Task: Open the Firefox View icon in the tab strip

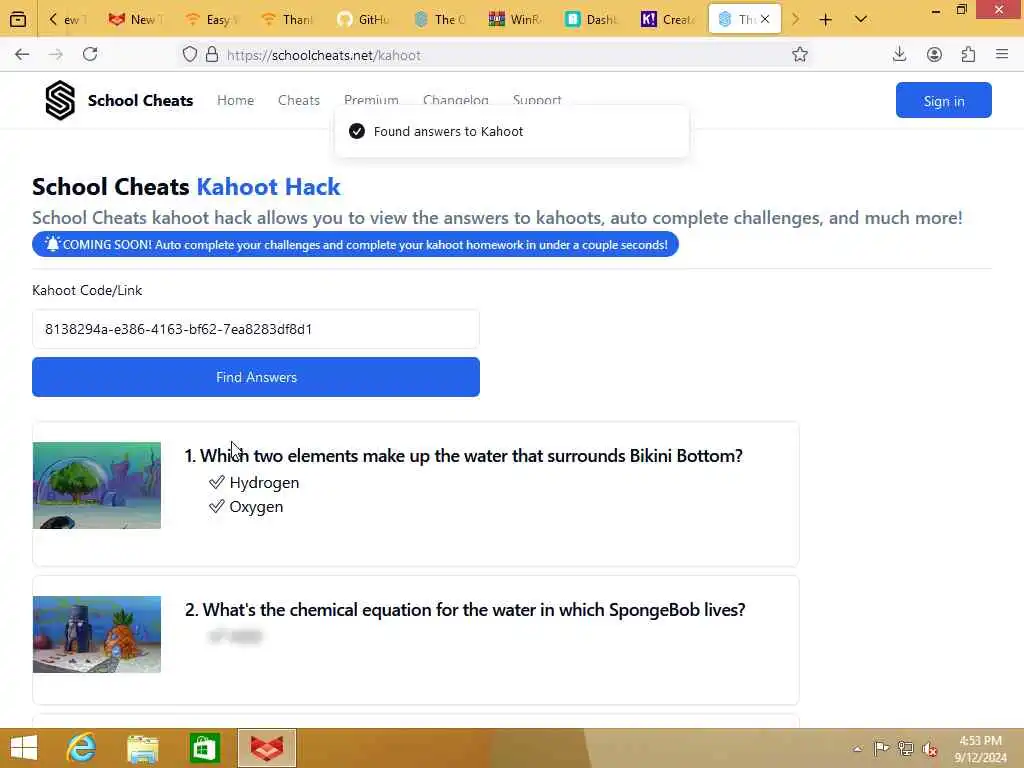Action: [x=18, y=20]
